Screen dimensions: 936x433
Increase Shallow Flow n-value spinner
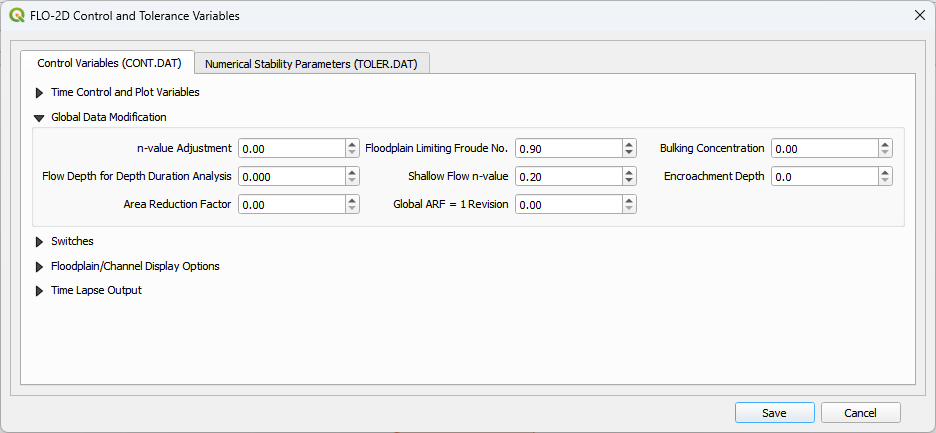coord(629,172)
